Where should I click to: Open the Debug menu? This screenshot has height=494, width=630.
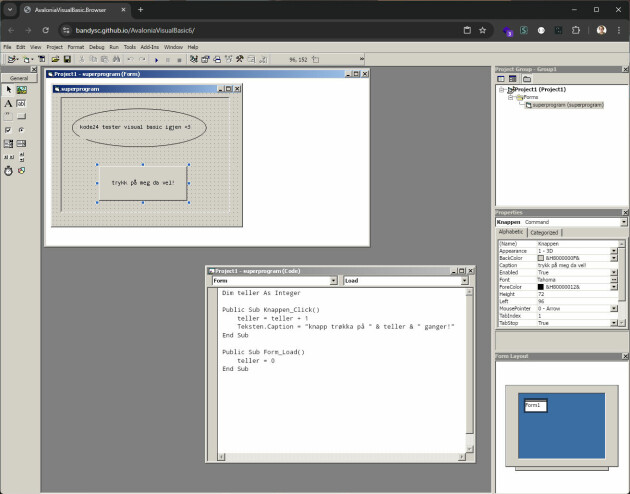pyautogui.click(x=96, y=47)
